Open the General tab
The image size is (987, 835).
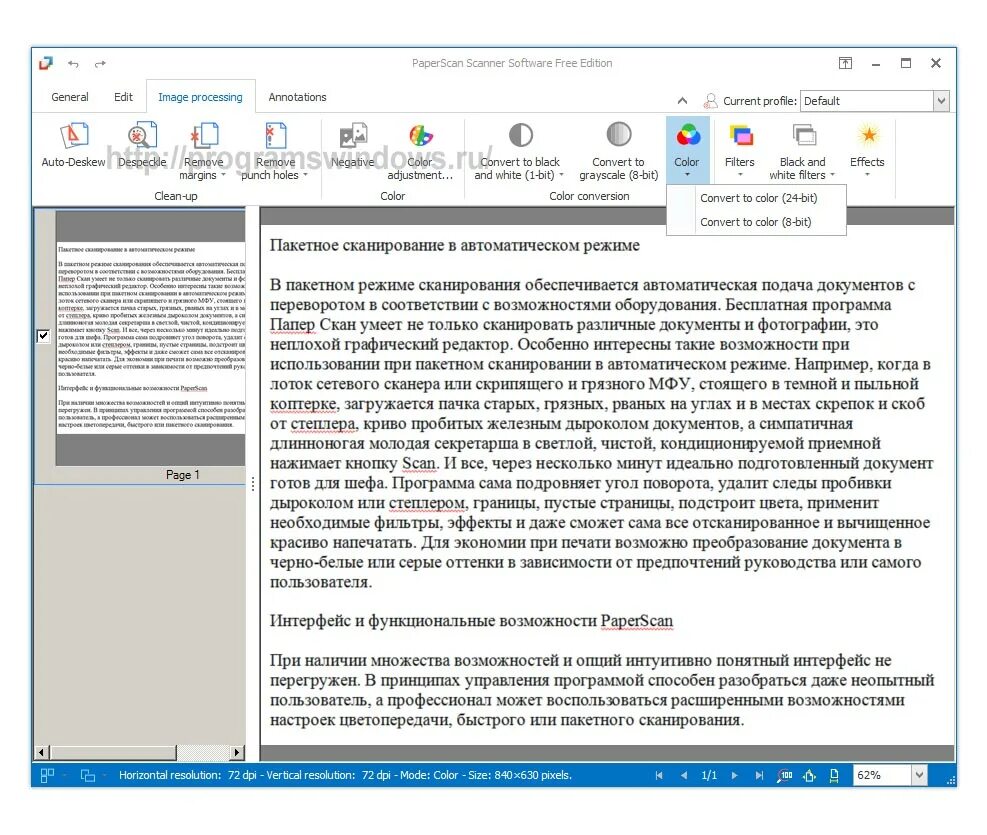point(70,97)
